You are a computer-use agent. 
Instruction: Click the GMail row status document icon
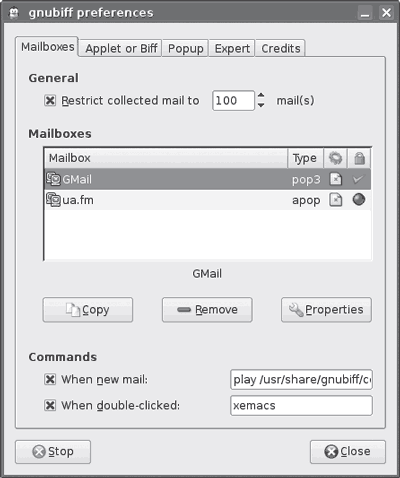tap(336, 179)
